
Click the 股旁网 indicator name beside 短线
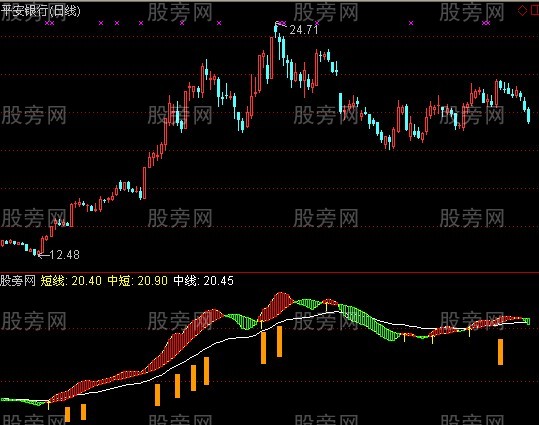pos(18,281)
